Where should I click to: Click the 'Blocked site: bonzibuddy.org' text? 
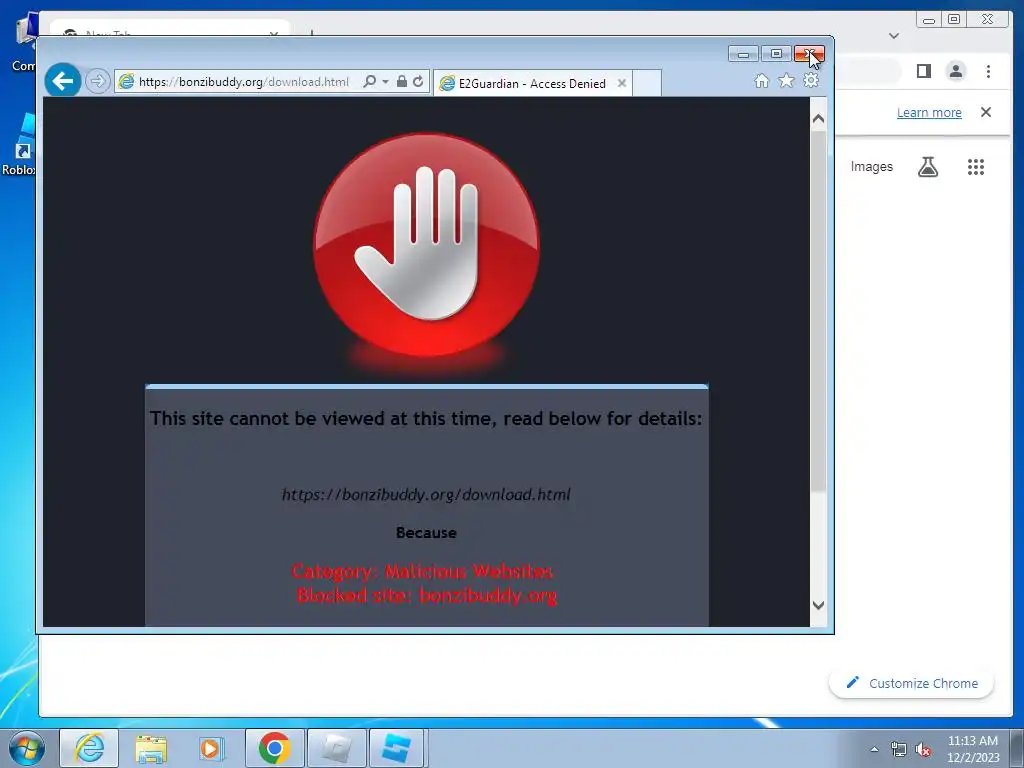(x=426, y=596)
